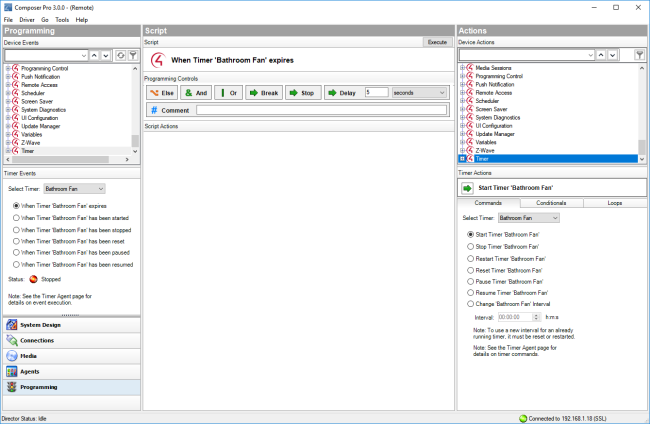The image size is (650, 424).
Task: Click the Push Notification icon in Device Events
Action: coord(16,76)
